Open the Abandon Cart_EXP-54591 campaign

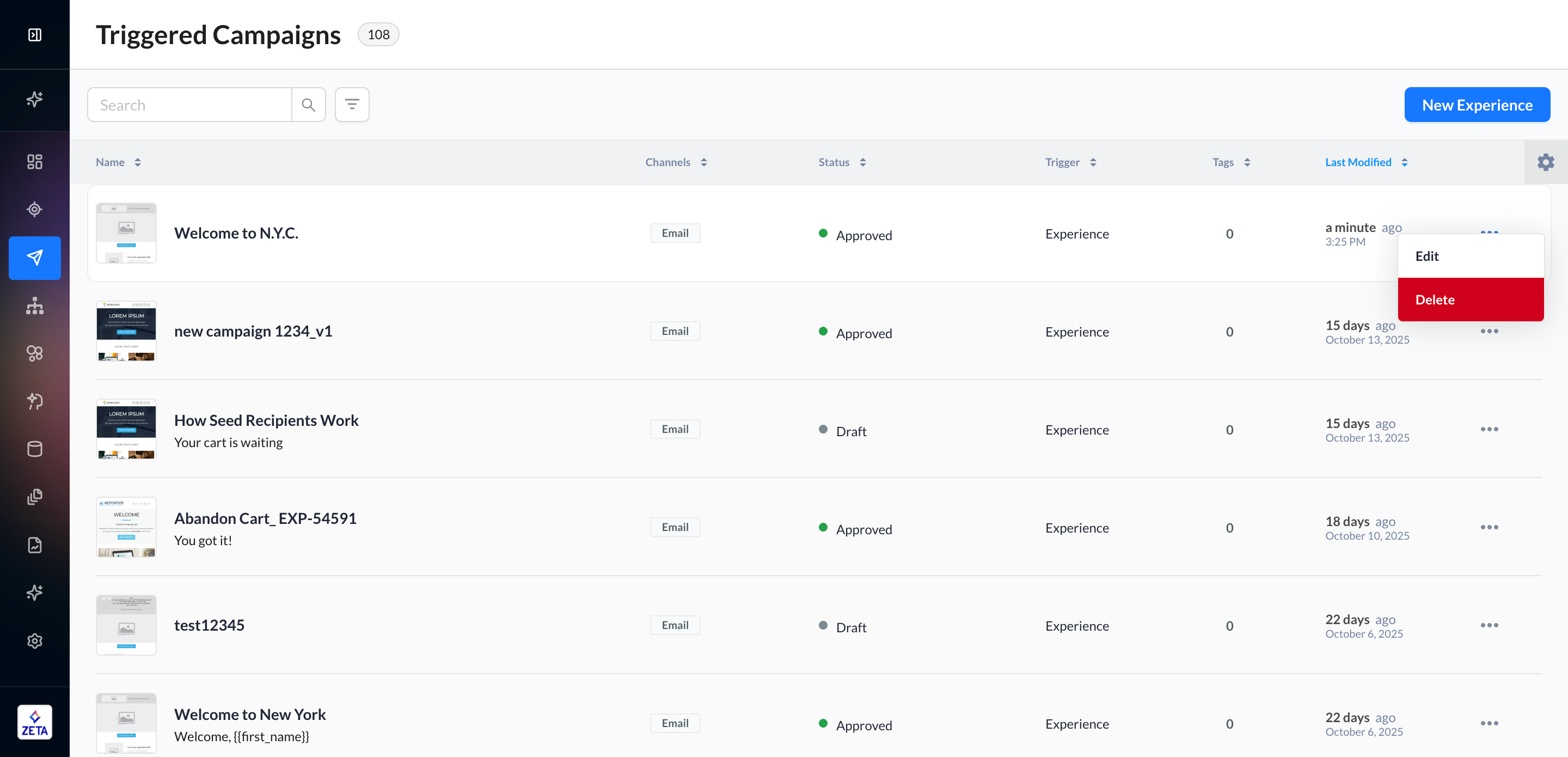[x=265, y=518]
